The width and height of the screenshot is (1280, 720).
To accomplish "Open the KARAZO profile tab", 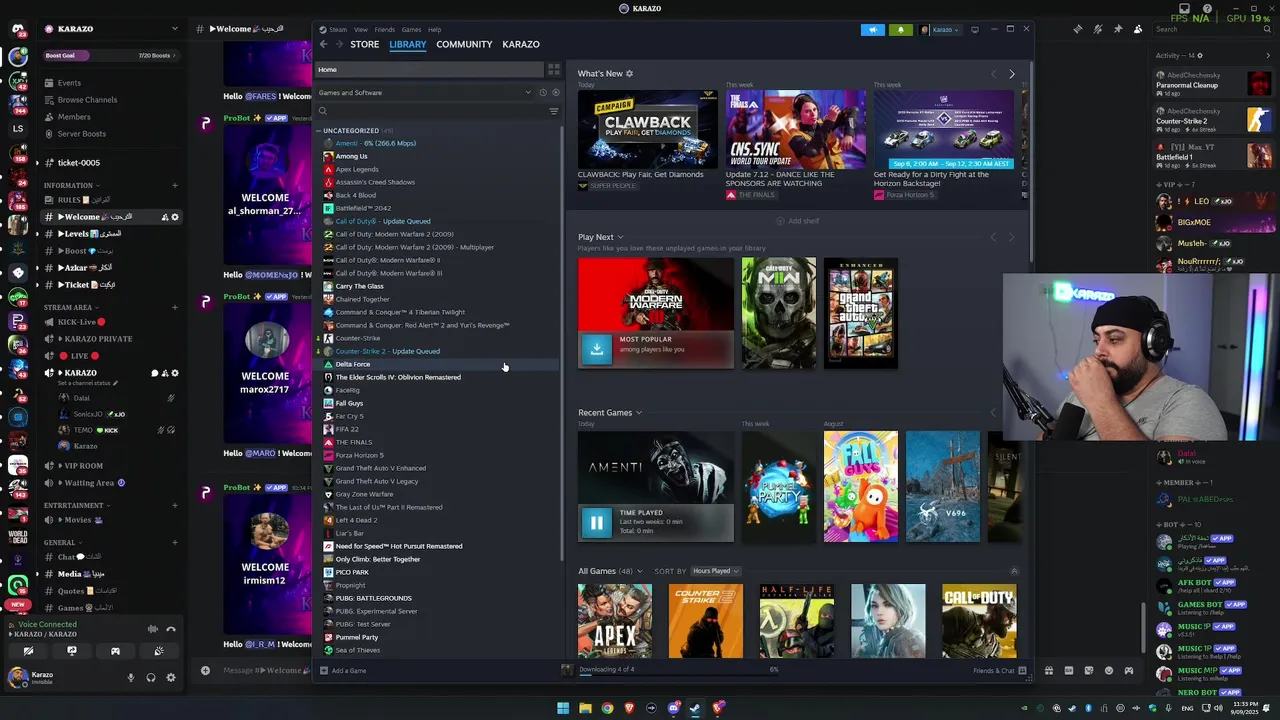I will [x=521, y=45].
